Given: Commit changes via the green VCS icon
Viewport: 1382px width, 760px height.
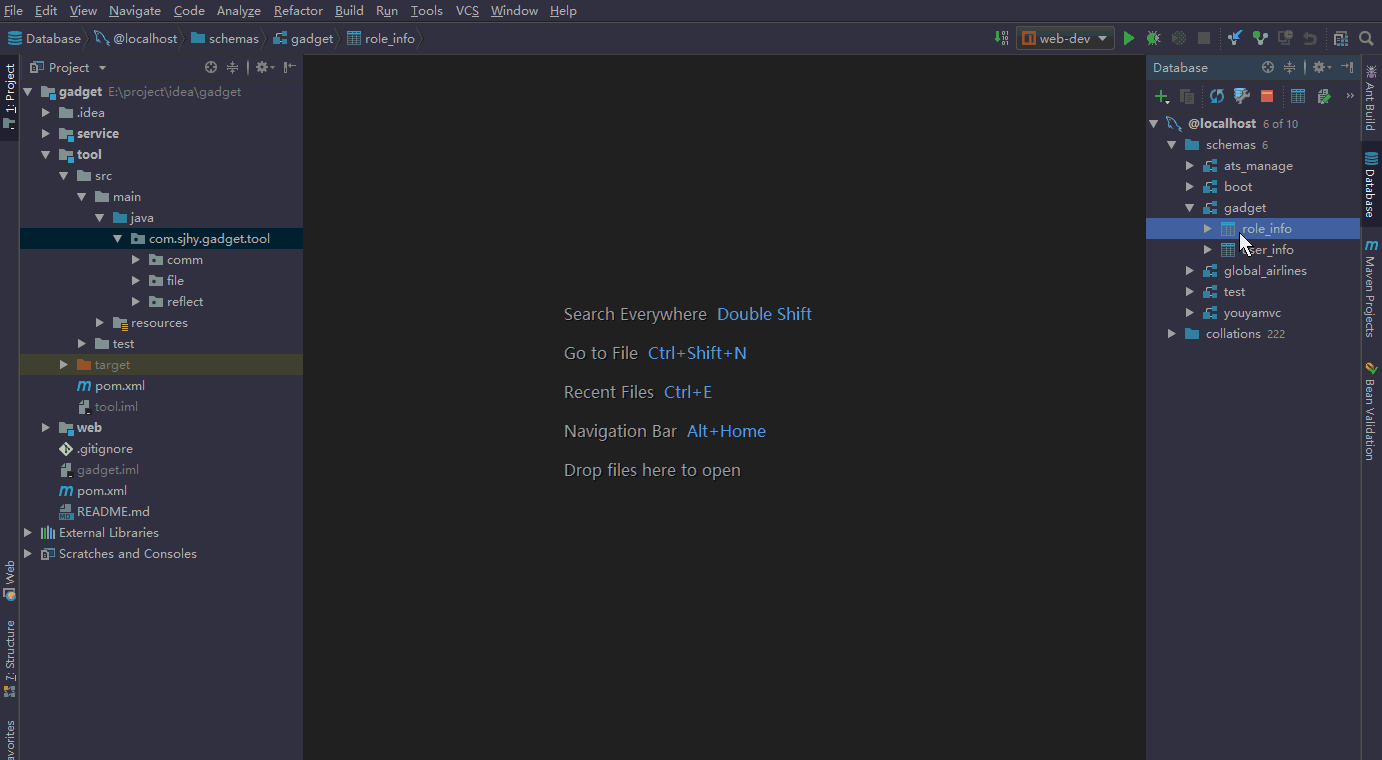Looking at the screenshot, I should pos(1260,37).
